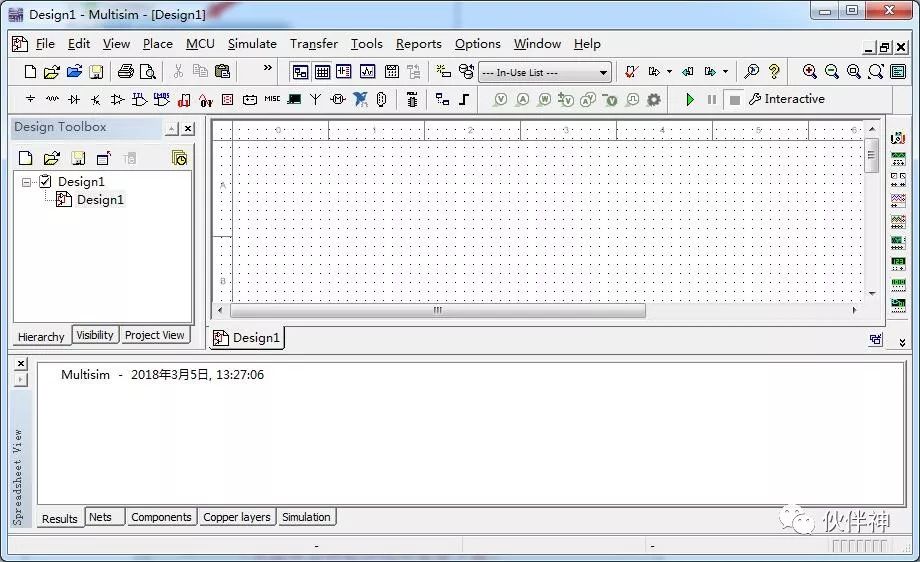This screenshot has height=562, width=920.
Task: Stop the simulation
Action: click(734, 100)
